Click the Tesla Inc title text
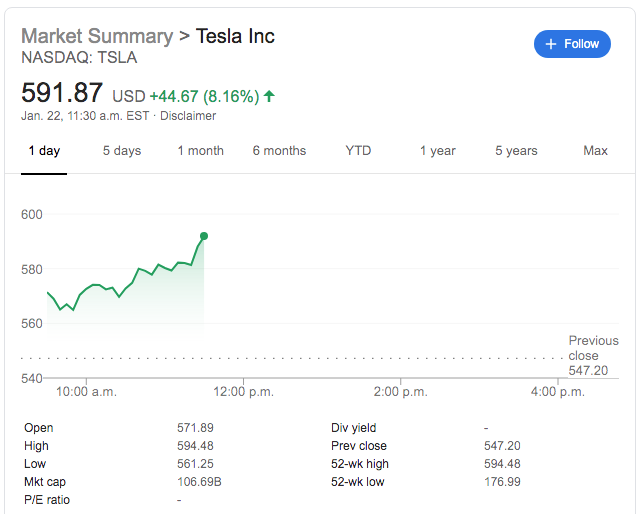Screen dimensions: 641x514 235,36
